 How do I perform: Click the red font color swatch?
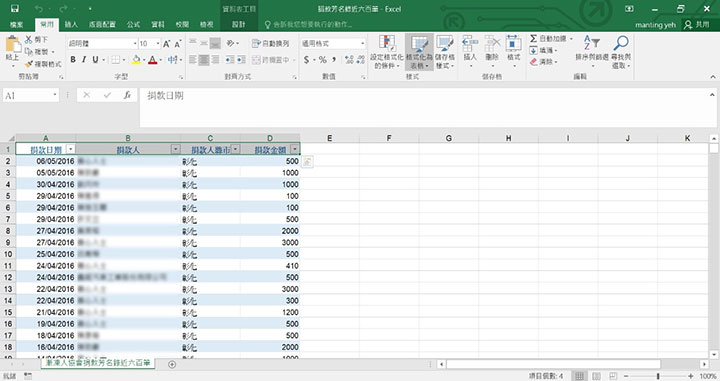[x=152, y=60]
